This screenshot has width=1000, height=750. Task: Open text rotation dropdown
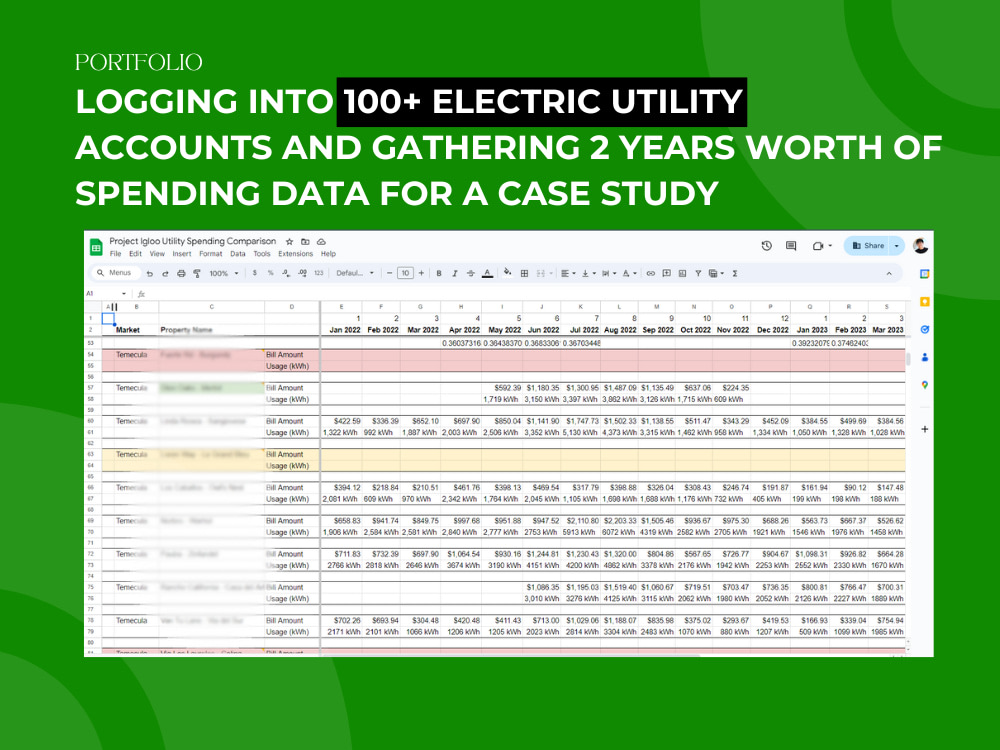[x=629, y=274]
